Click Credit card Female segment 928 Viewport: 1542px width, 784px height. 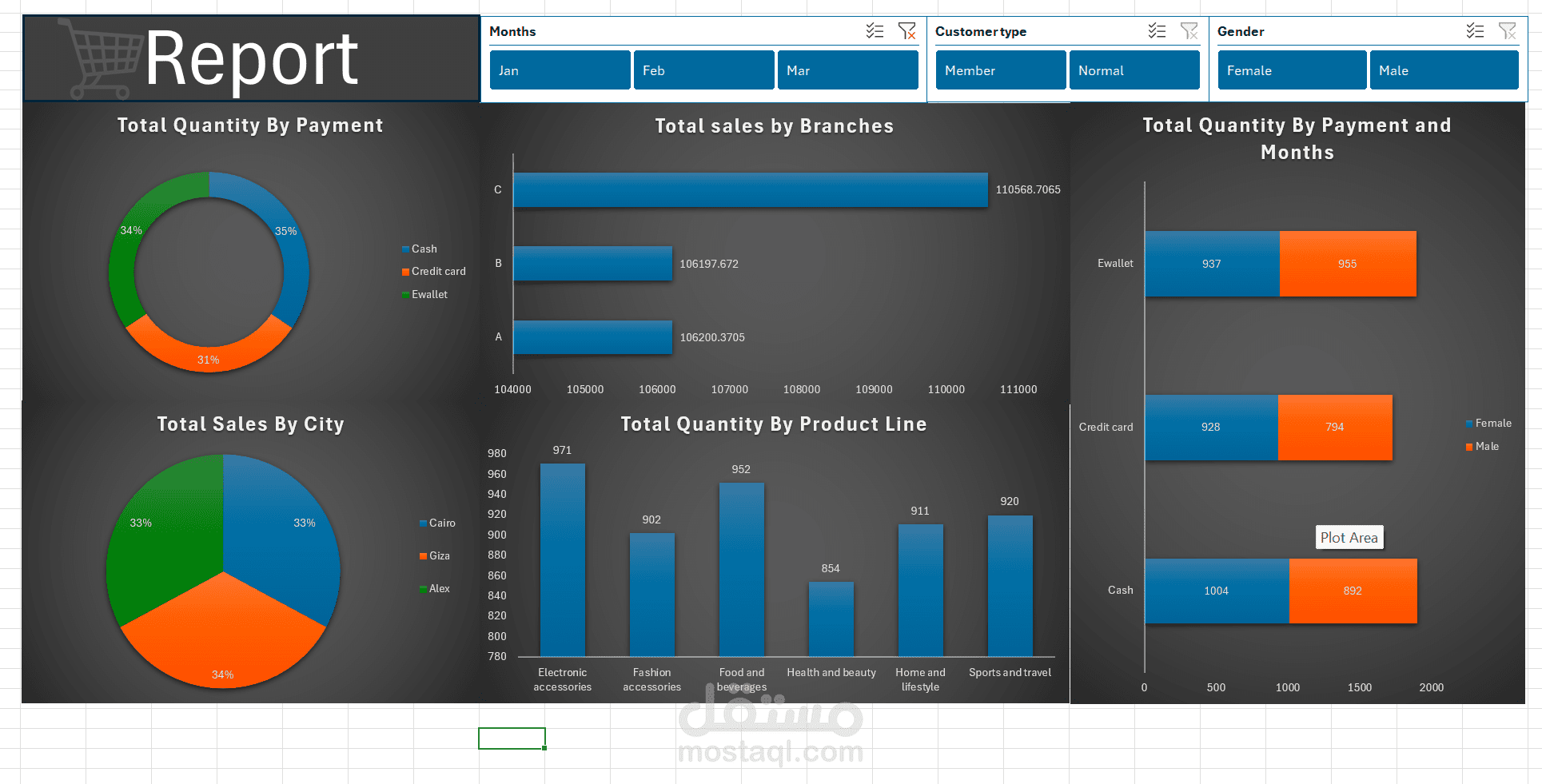(x=1211, y=428)
